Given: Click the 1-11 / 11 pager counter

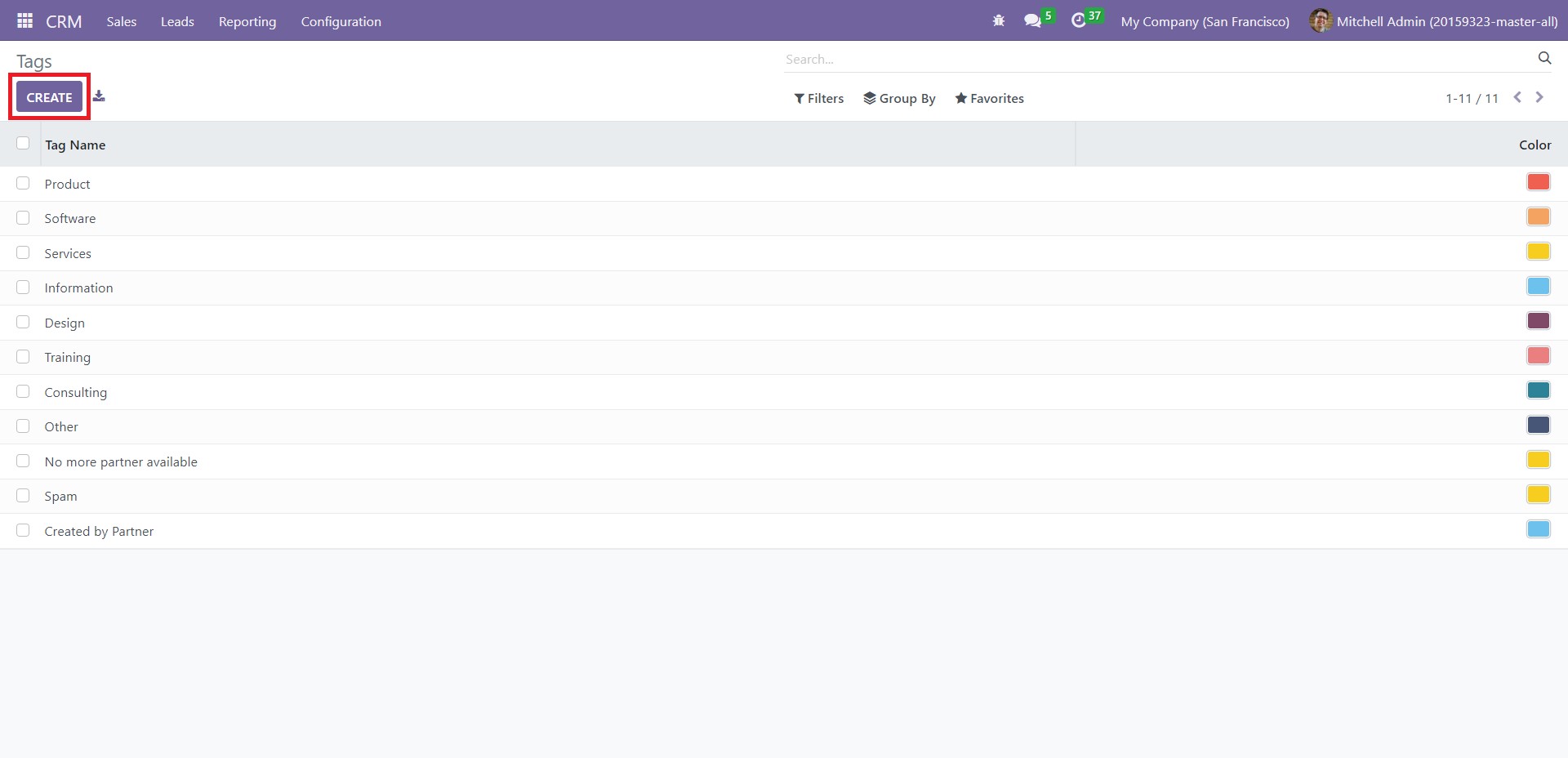Looking at the screenshot, I should 1472,98.
